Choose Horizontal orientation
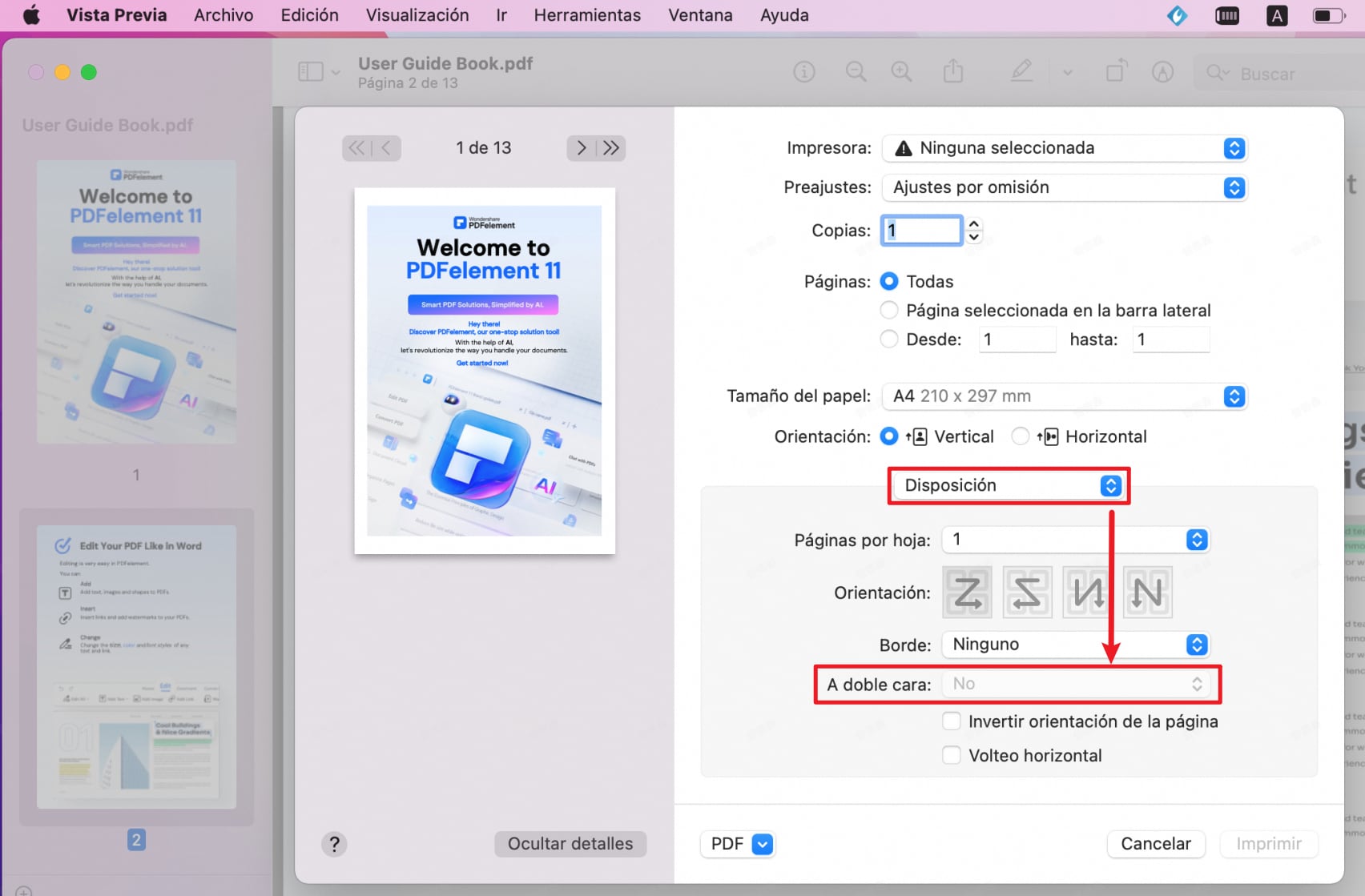Viewport: 1365px width, 896px height. pos(1020,436)
